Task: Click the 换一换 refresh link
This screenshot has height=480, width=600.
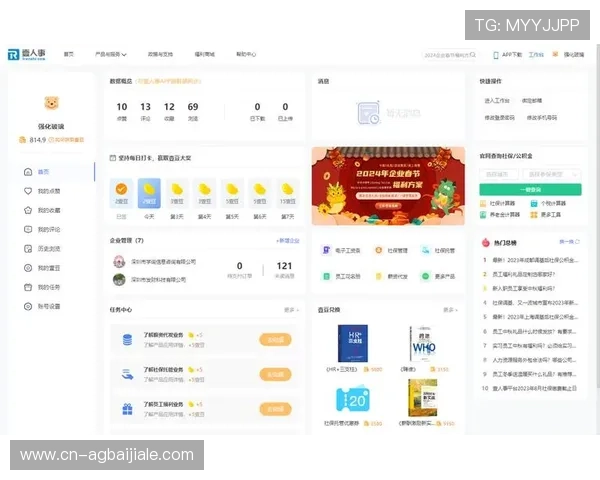Action: (x=569, y=242)
